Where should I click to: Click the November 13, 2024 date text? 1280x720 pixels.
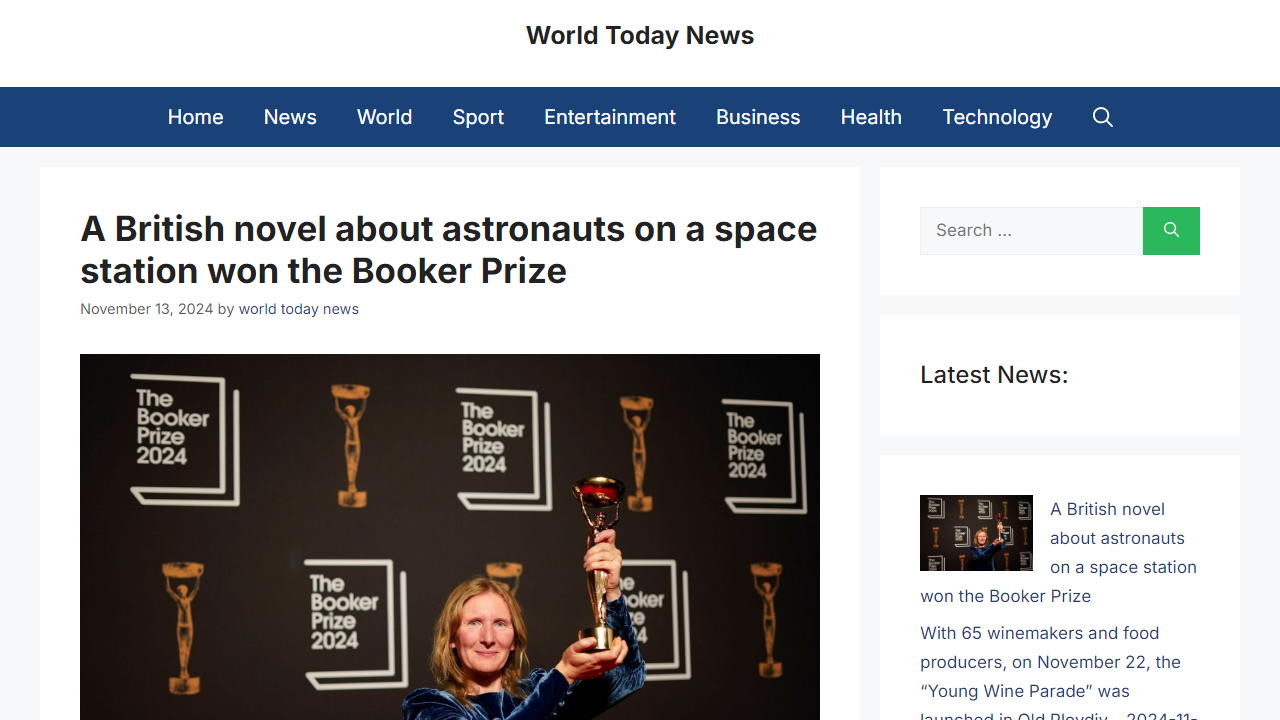tap(146, 309)
